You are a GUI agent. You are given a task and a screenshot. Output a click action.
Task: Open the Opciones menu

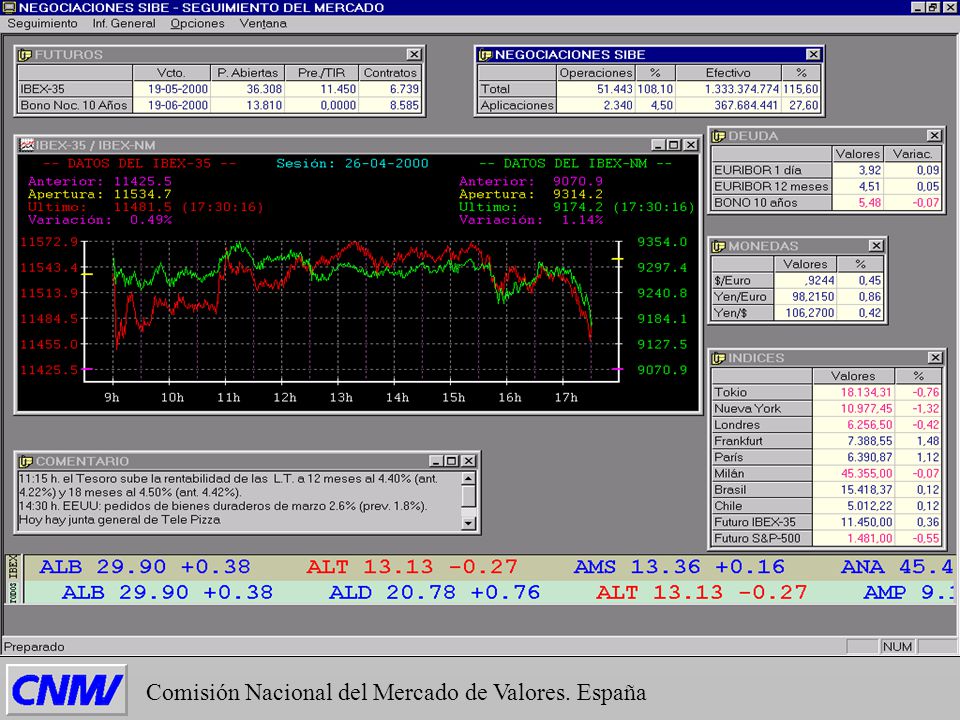197,23
